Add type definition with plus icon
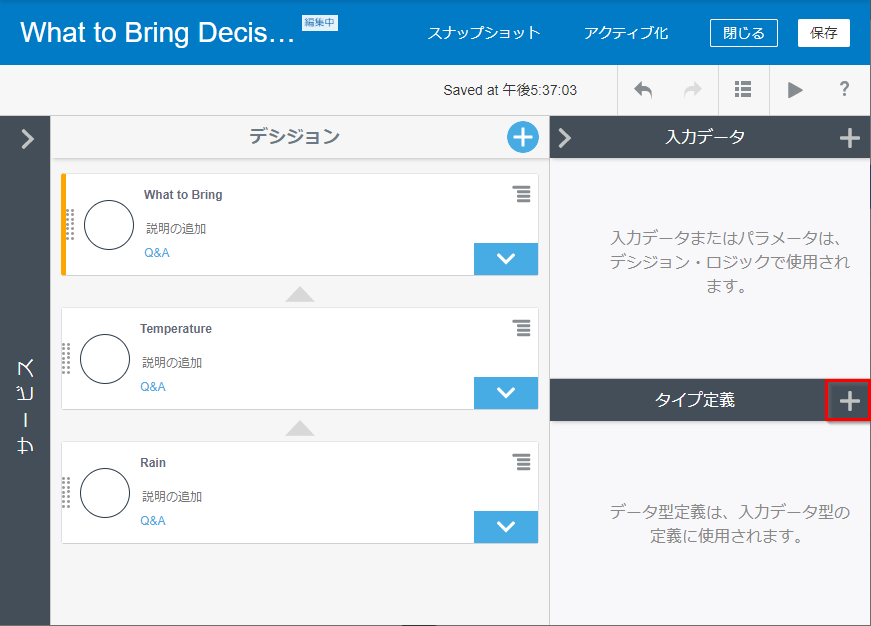 coord(849,401)
